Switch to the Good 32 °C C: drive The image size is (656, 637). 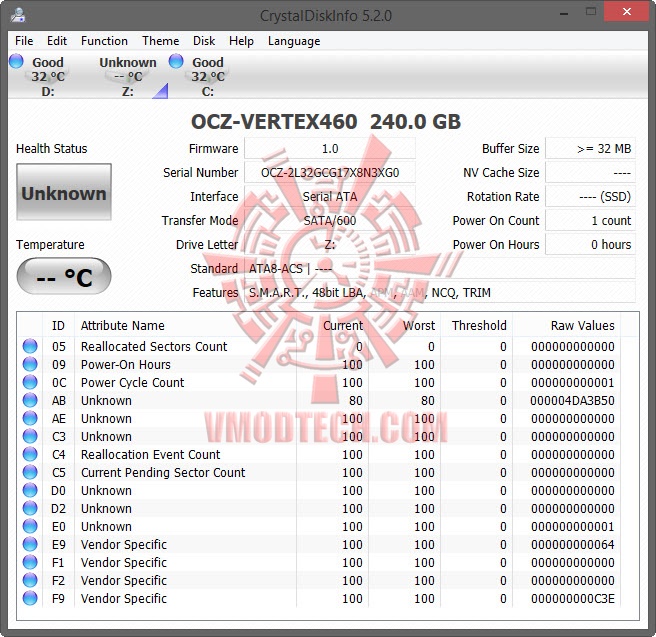[208, 77]
